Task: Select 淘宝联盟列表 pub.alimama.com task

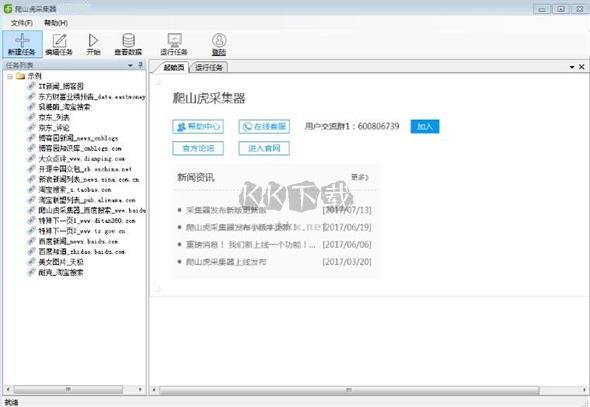Action: tap(87, 200)
